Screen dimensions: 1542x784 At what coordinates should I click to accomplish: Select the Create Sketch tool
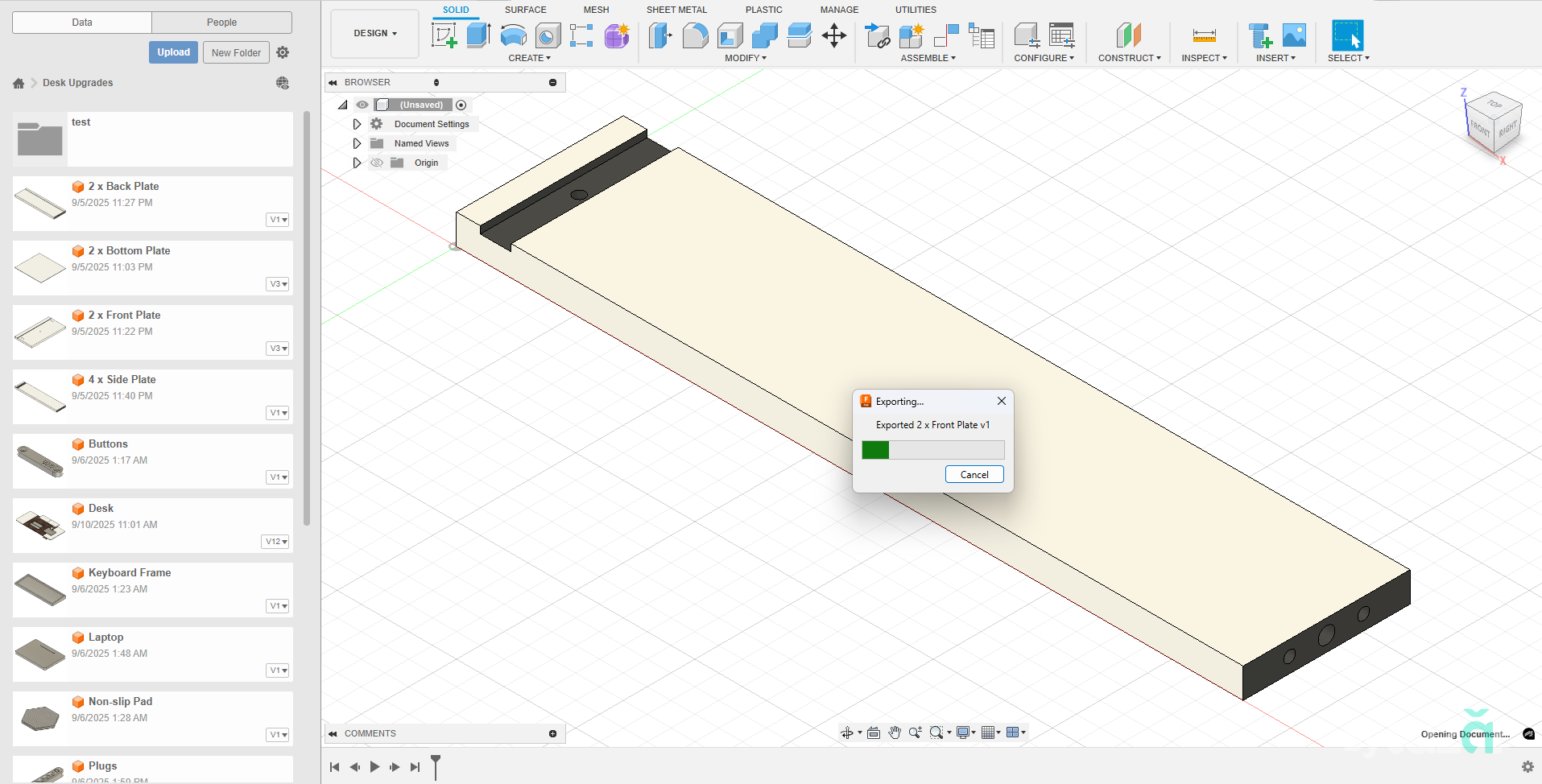[x=444, y=35]
